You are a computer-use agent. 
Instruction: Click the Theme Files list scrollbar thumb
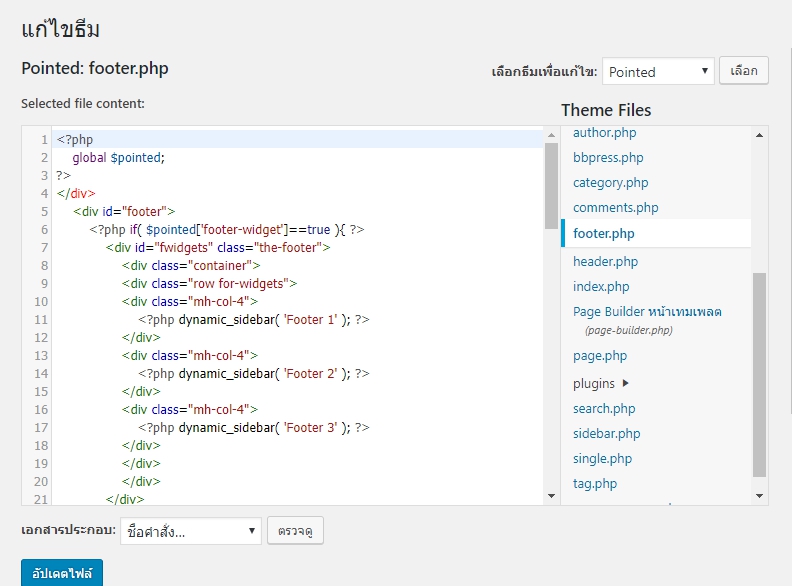(x=759, y=375)
